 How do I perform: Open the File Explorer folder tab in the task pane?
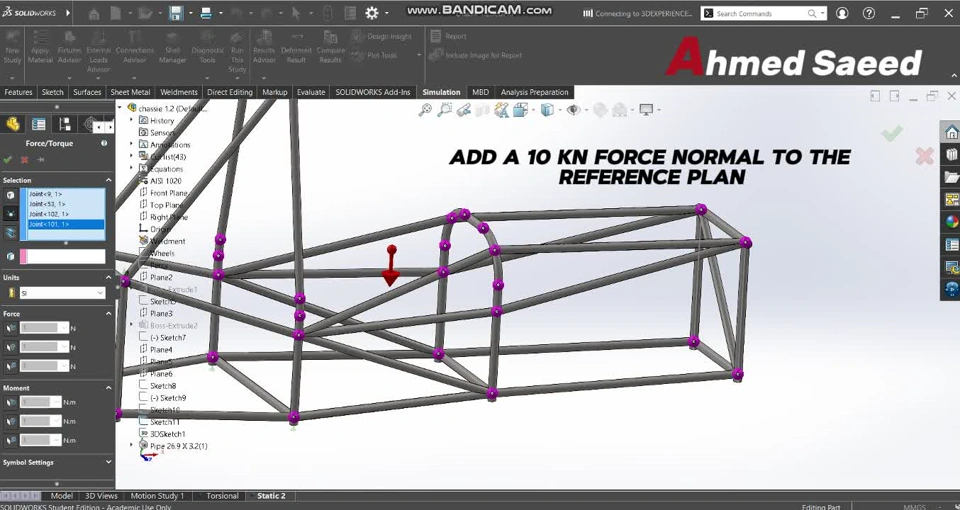(951, 177)
